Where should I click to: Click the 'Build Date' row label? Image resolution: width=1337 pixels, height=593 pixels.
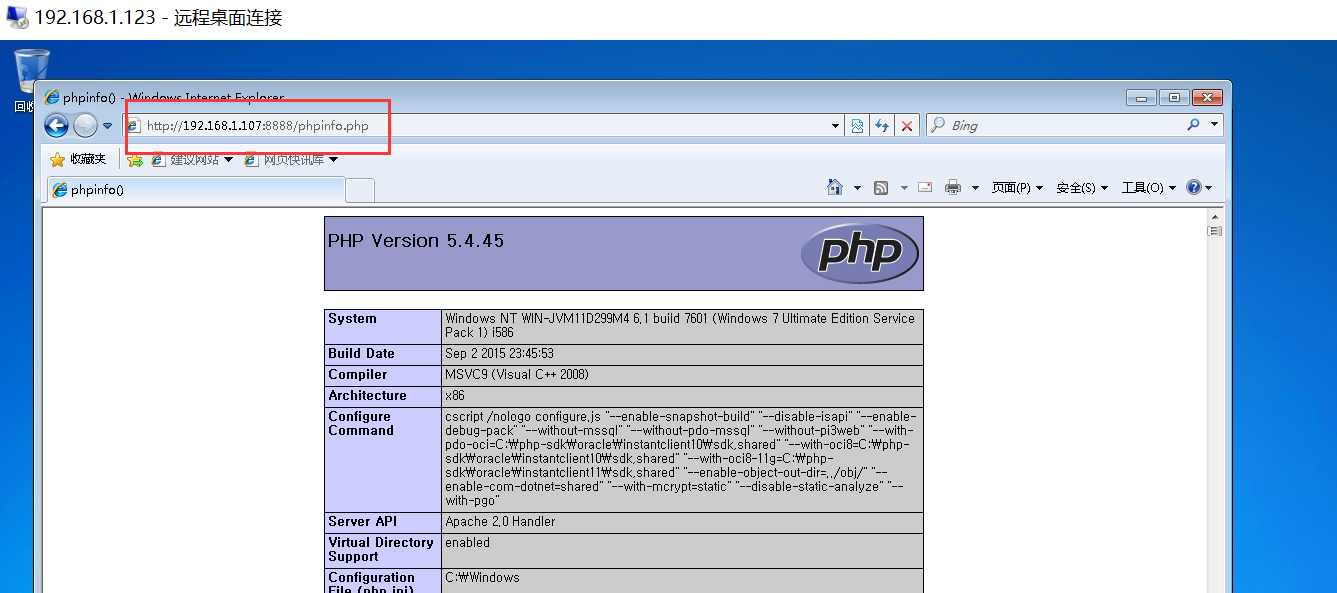[x=361, y=354]
